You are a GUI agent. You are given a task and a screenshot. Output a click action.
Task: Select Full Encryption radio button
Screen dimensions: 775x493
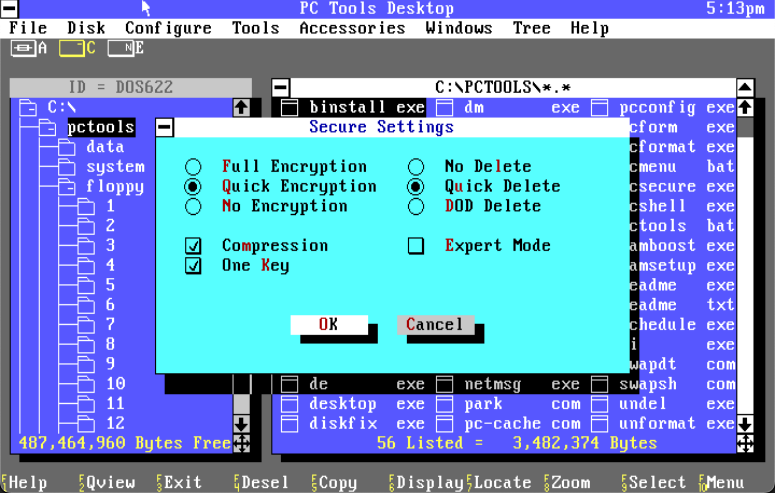193,167
